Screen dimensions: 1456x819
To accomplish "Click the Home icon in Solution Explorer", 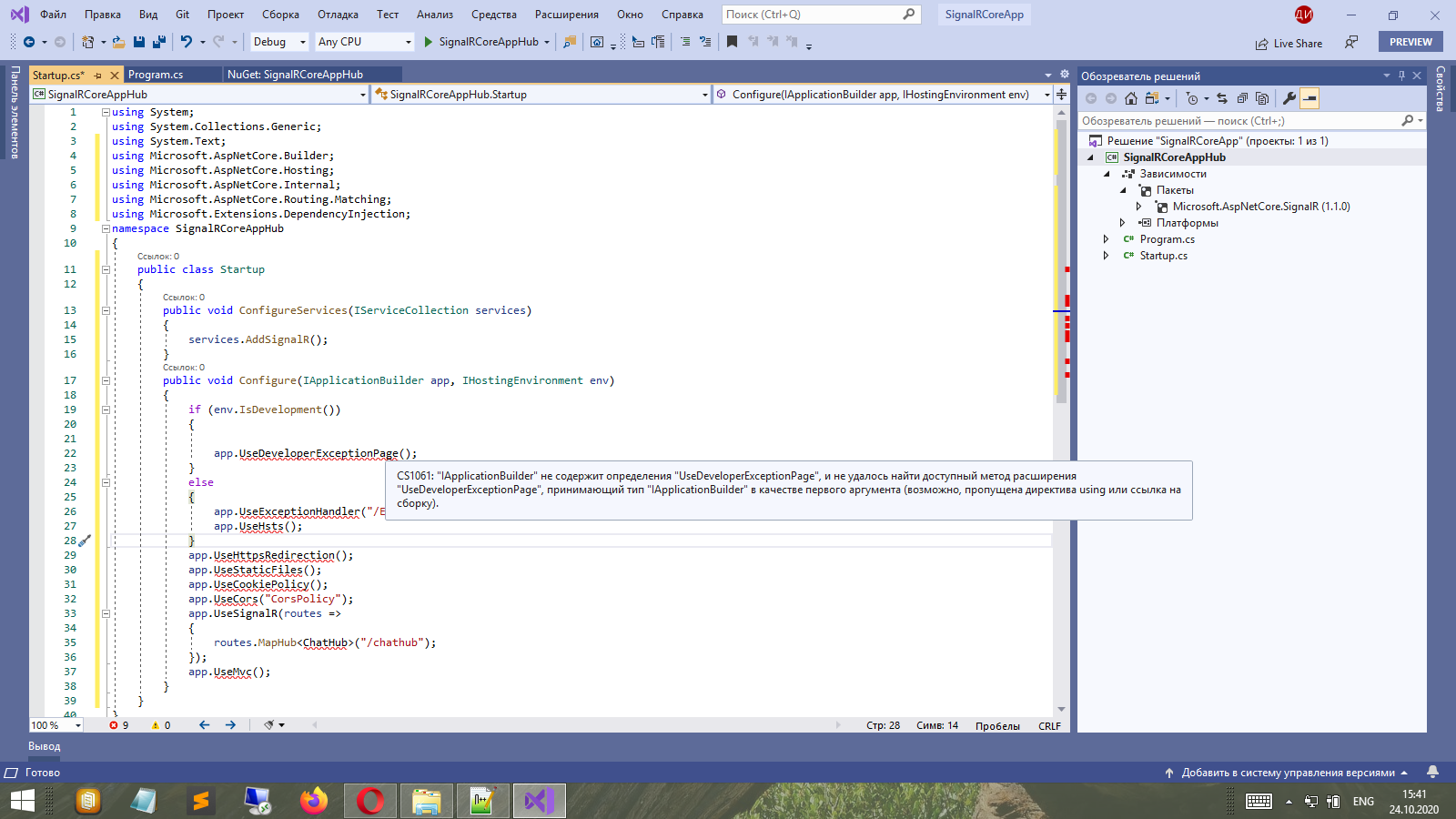I will [1130, 98].
